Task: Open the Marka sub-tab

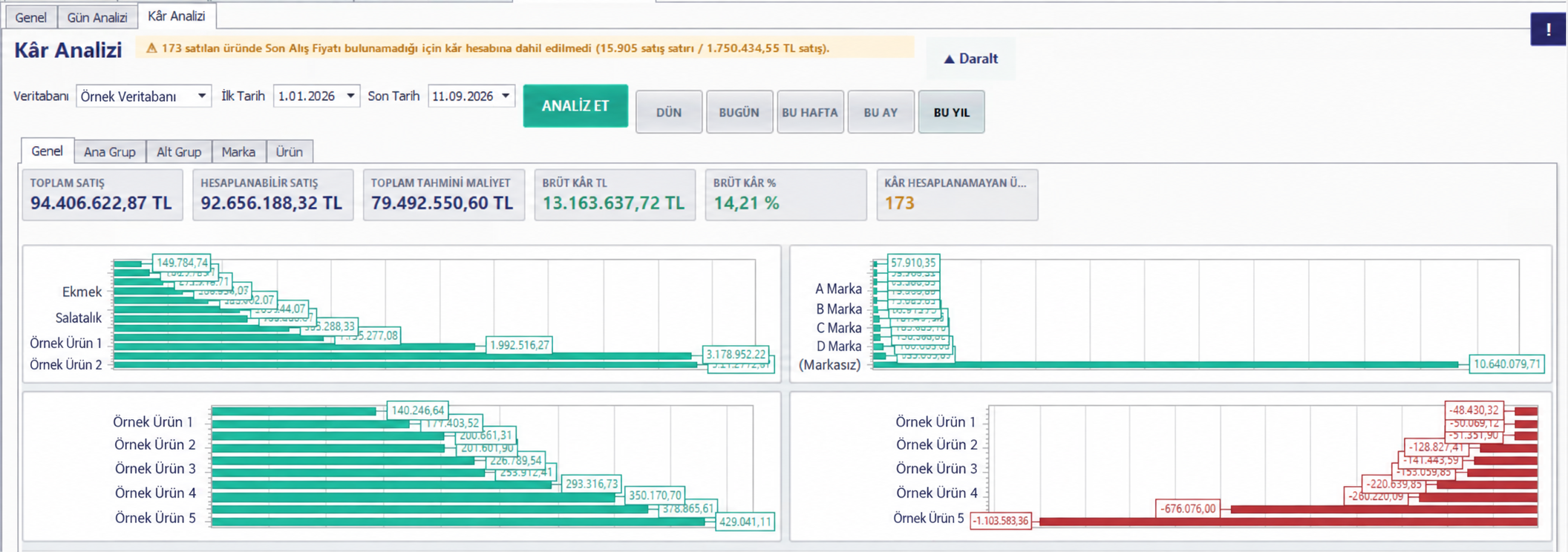Action: [x=238, y=151]
